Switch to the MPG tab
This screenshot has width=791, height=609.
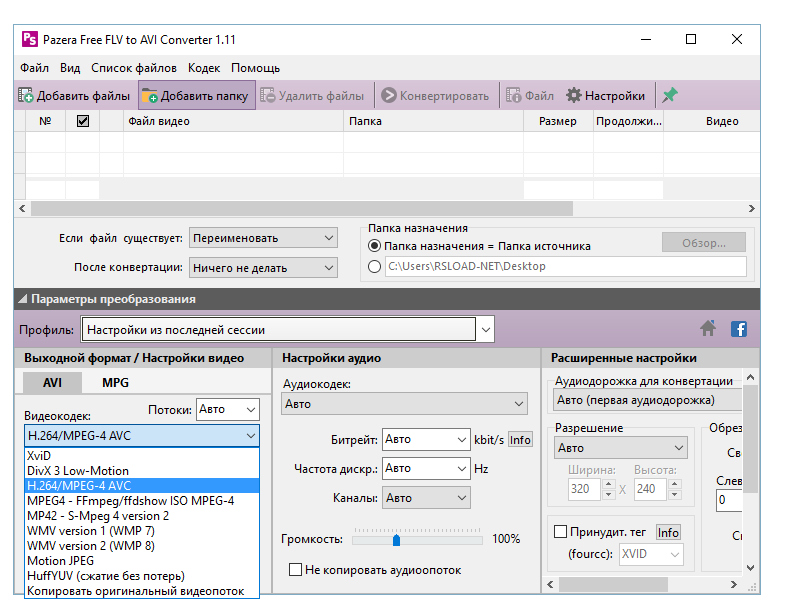click(115, 382)
